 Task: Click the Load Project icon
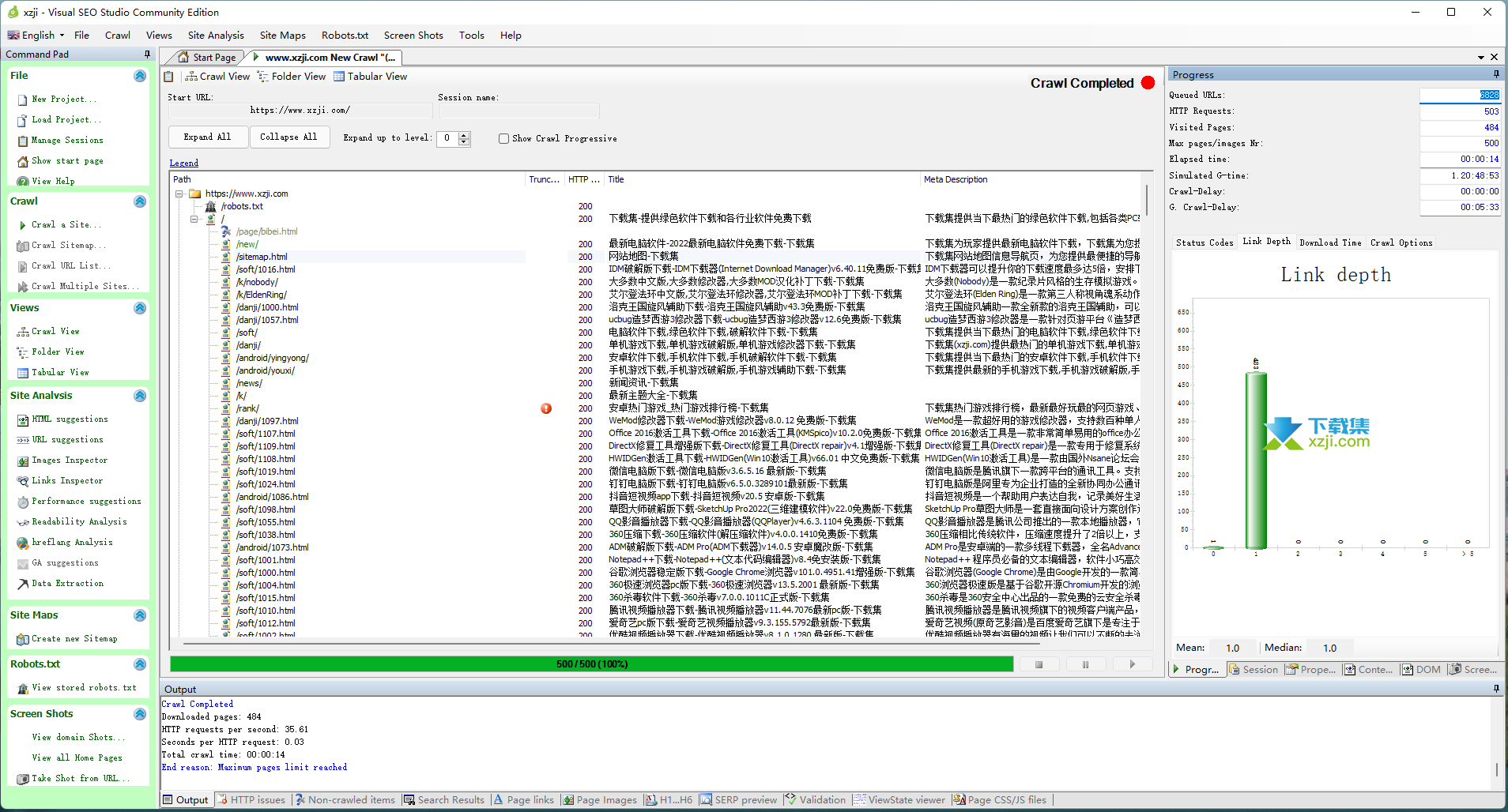click(x=22, y=120)
